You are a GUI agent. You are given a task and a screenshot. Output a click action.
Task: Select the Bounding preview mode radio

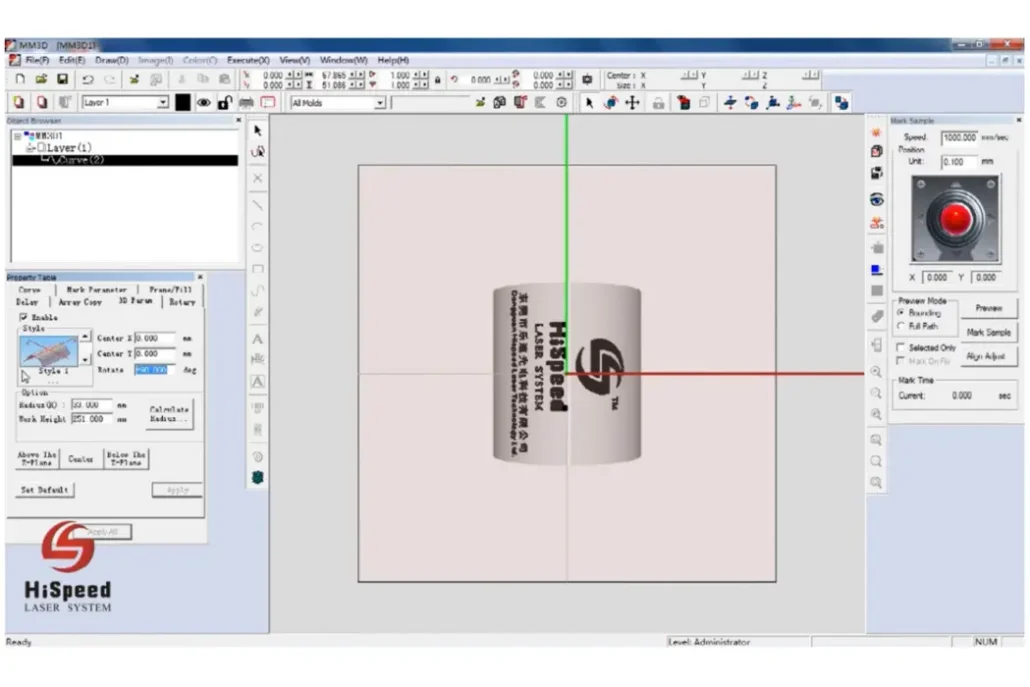pyautogui.click(x=901, y=313)
